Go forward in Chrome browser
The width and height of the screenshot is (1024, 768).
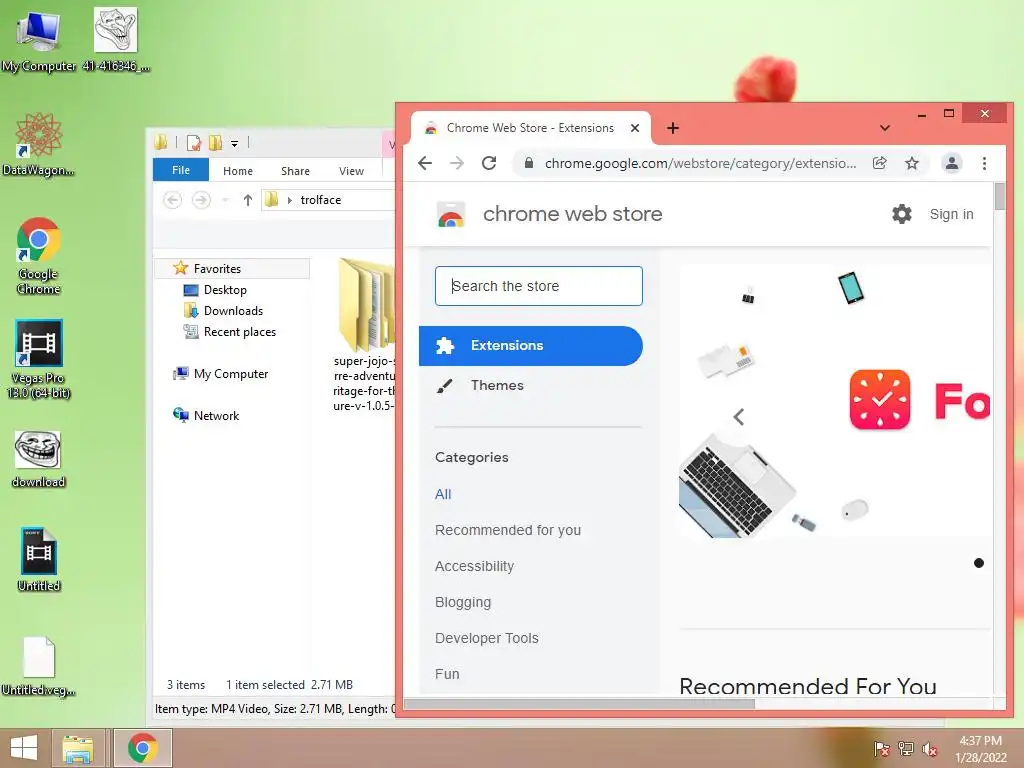(457, 163)
